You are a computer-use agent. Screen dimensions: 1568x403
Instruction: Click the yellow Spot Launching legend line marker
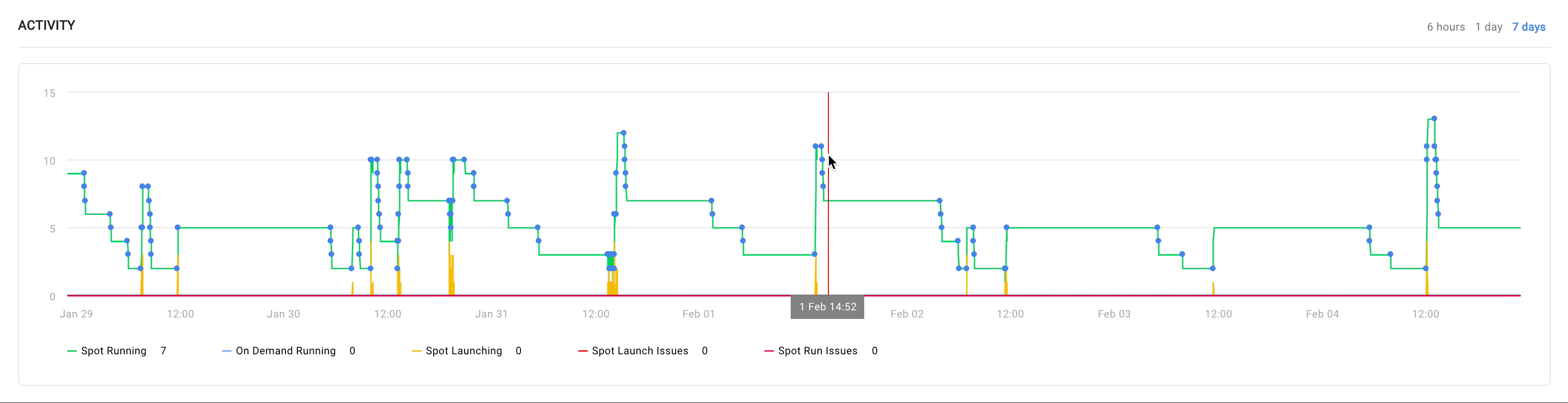pyautogui.click(x=416, y=351)
